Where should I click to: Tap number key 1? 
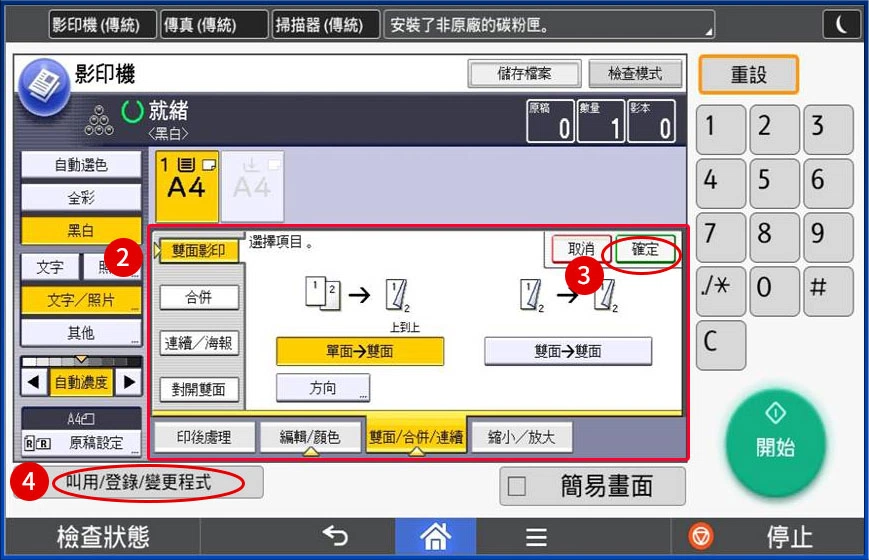[x=721, y=129]
